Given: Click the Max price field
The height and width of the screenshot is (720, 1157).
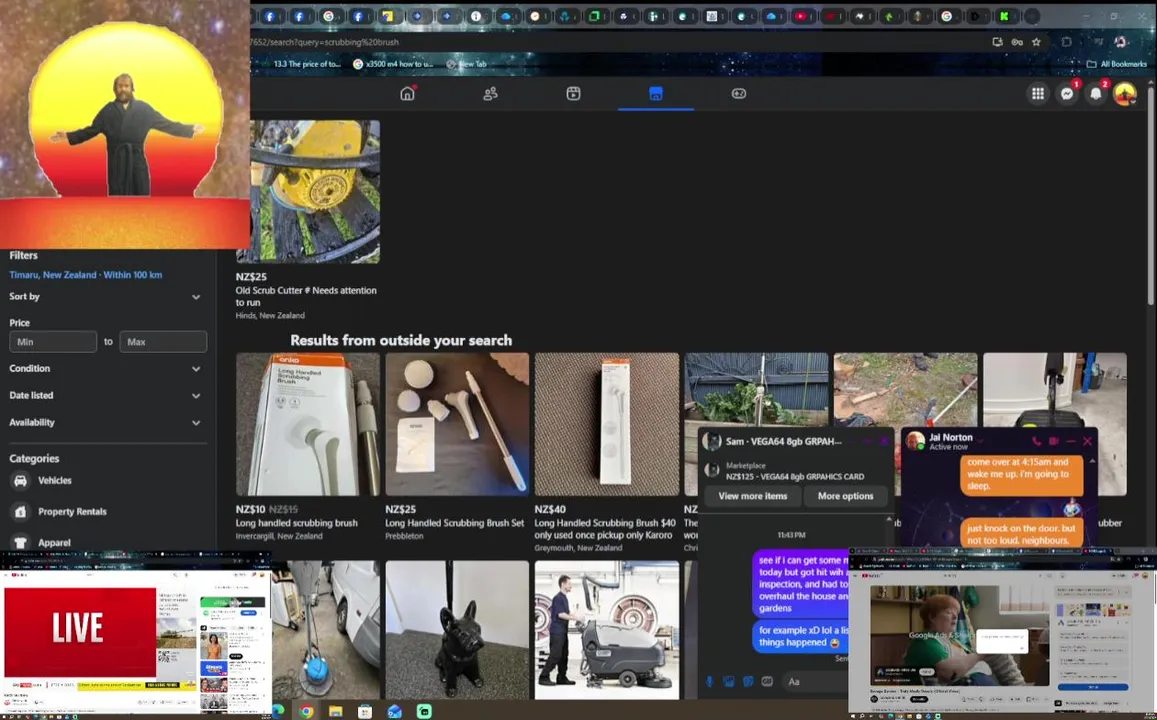Looking at the screenshot, I should coord(163,342).
